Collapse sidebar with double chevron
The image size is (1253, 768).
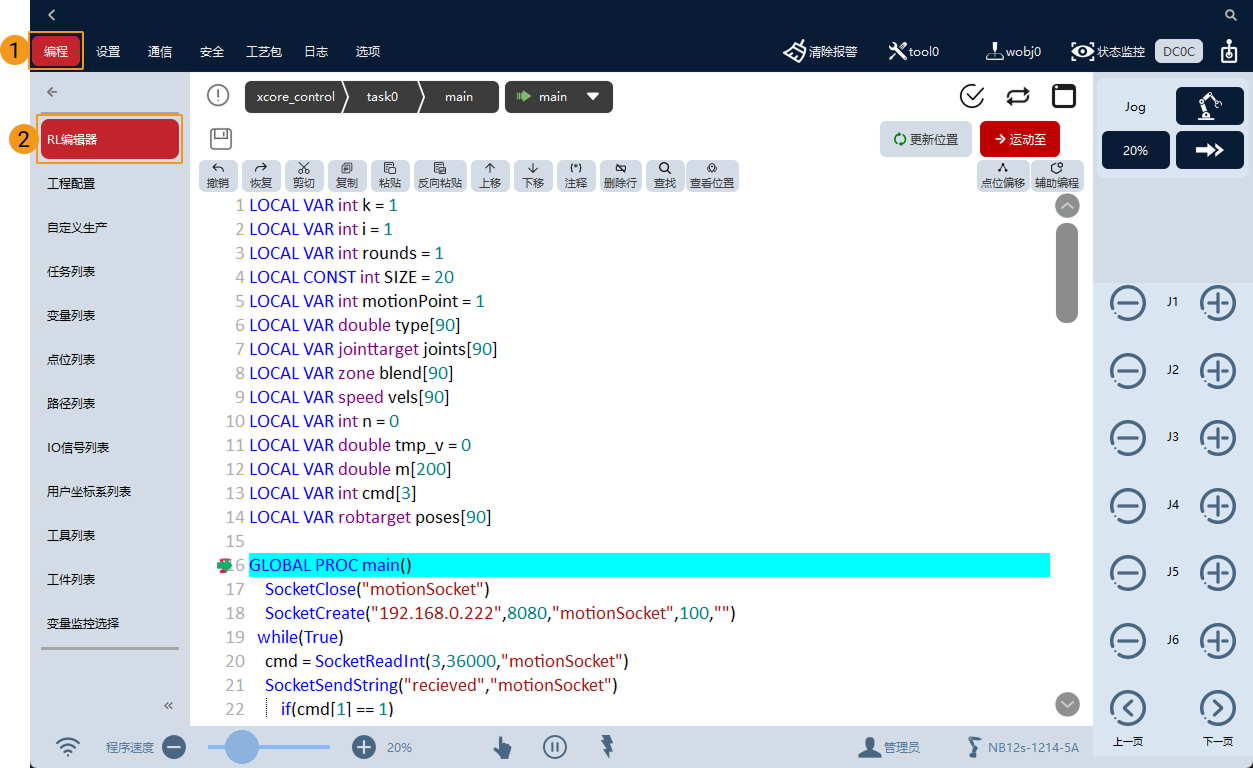click(169, 705)
